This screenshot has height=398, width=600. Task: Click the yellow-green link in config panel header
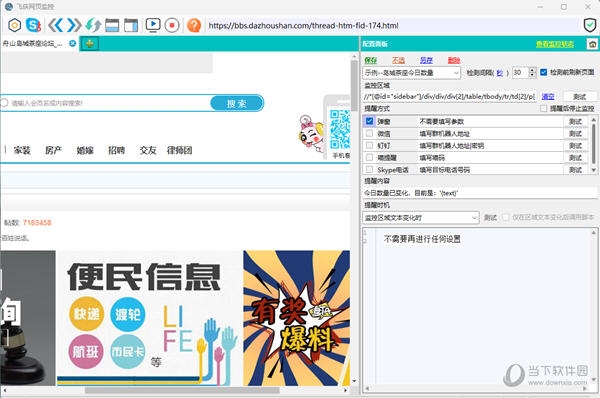(555, 44)
